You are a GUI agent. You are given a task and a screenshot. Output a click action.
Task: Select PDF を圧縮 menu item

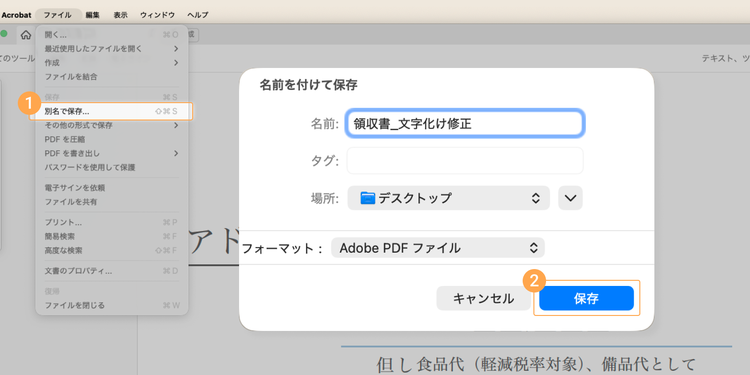pyautogui.click(x=112, y=139)
